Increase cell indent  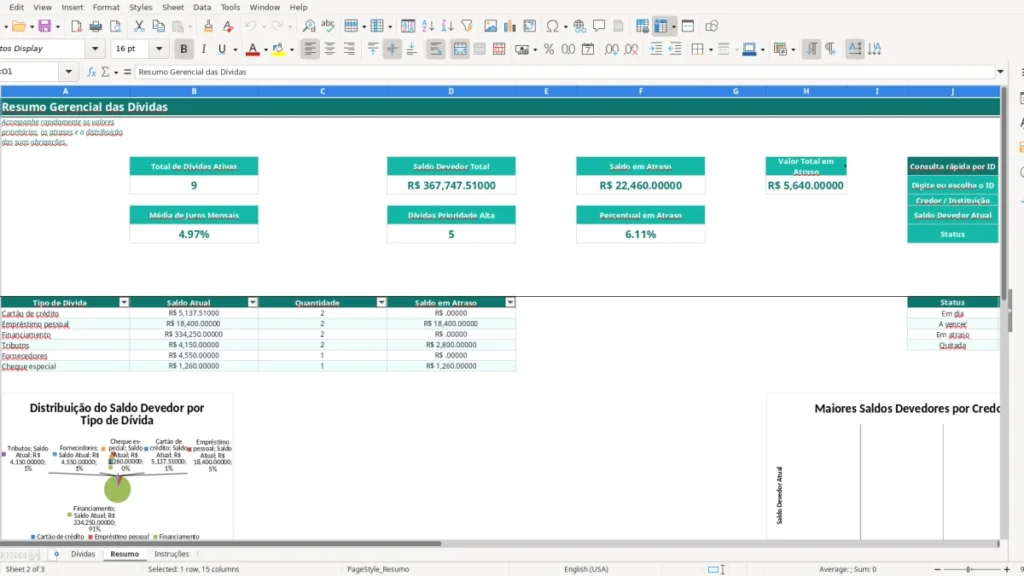tap(655, 49)
